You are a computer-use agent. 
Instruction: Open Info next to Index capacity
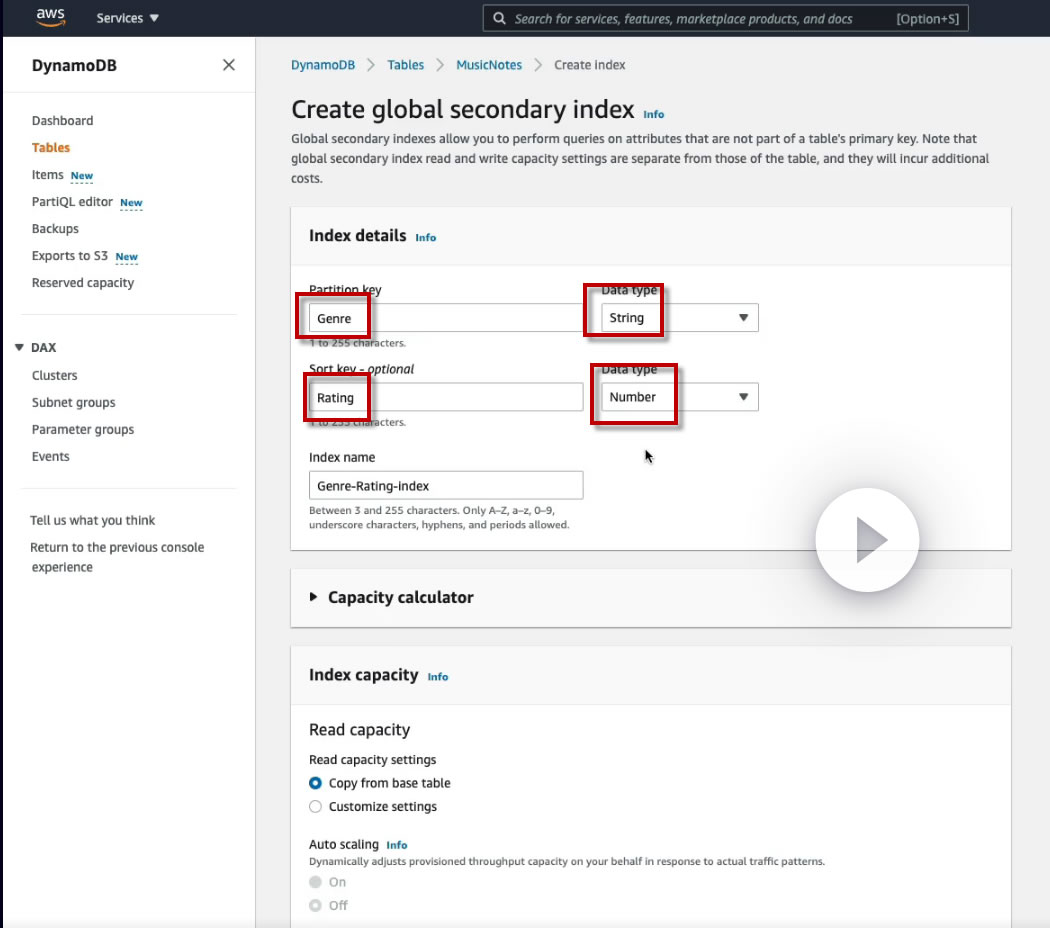(x=438, y=677)
